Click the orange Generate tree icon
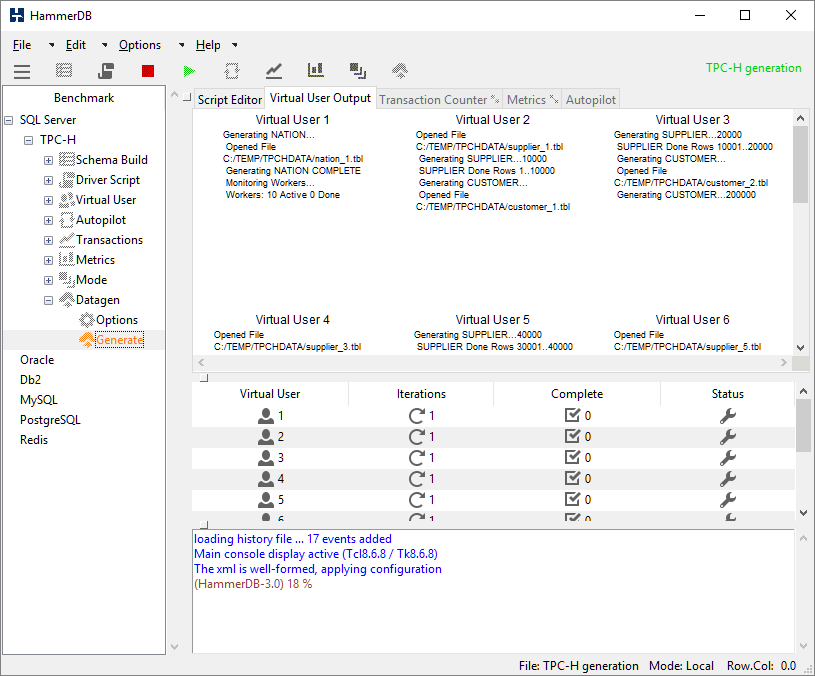The height and width of the screenshot is (676, 815). click(x=87, y=339)
